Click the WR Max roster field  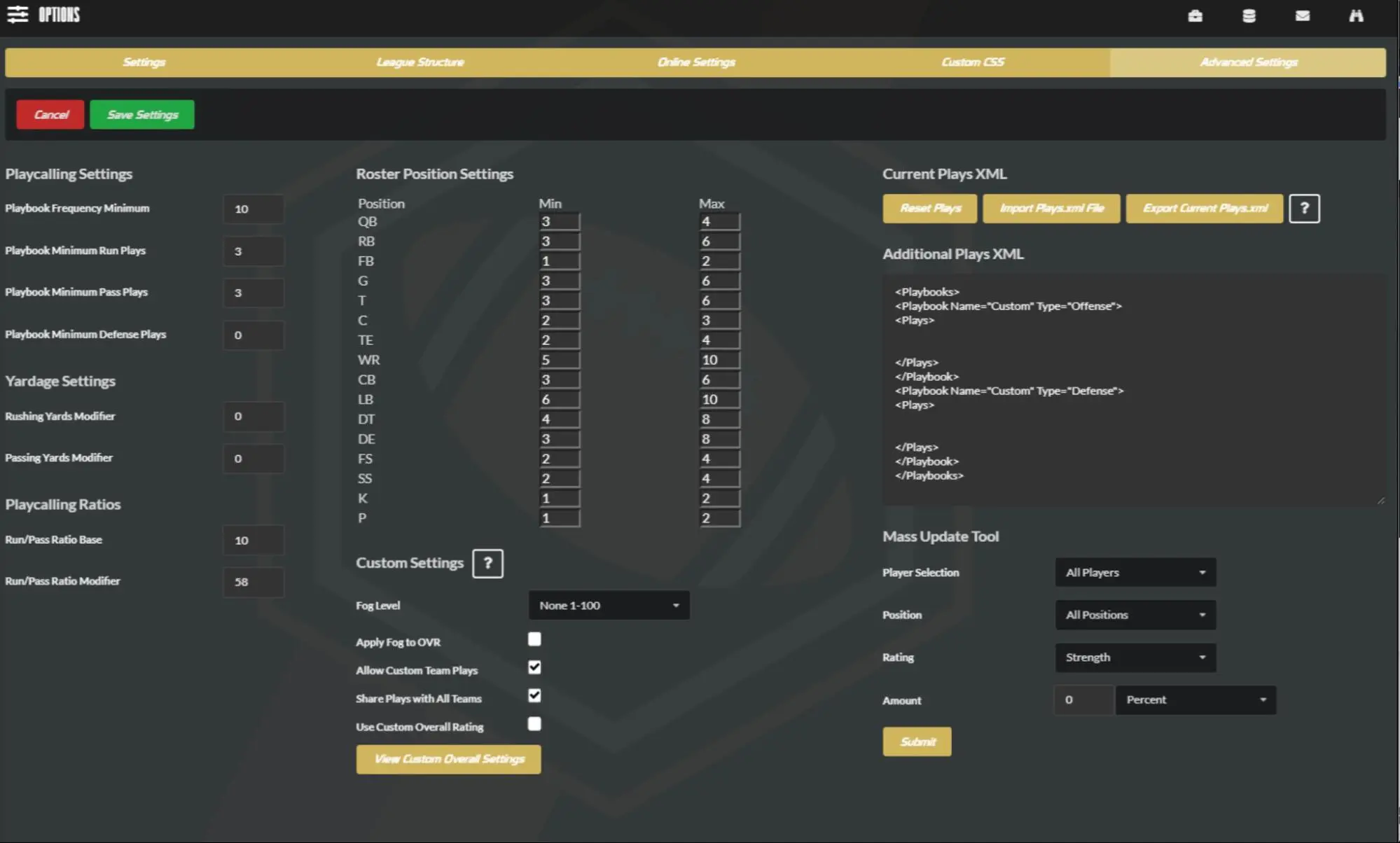point(719,360)
